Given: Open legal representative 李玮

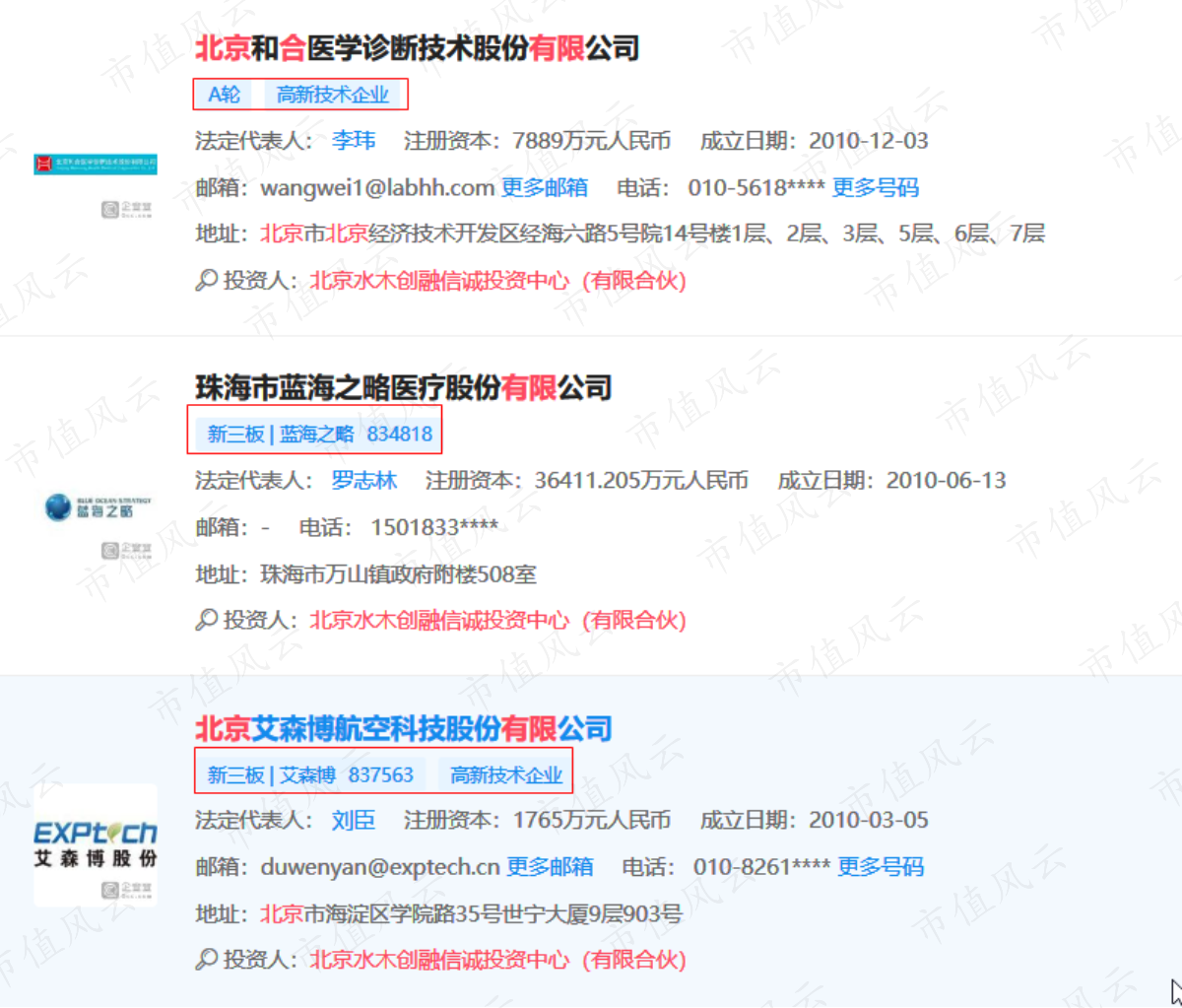Looking at the screenshot, I should point(354,141).
